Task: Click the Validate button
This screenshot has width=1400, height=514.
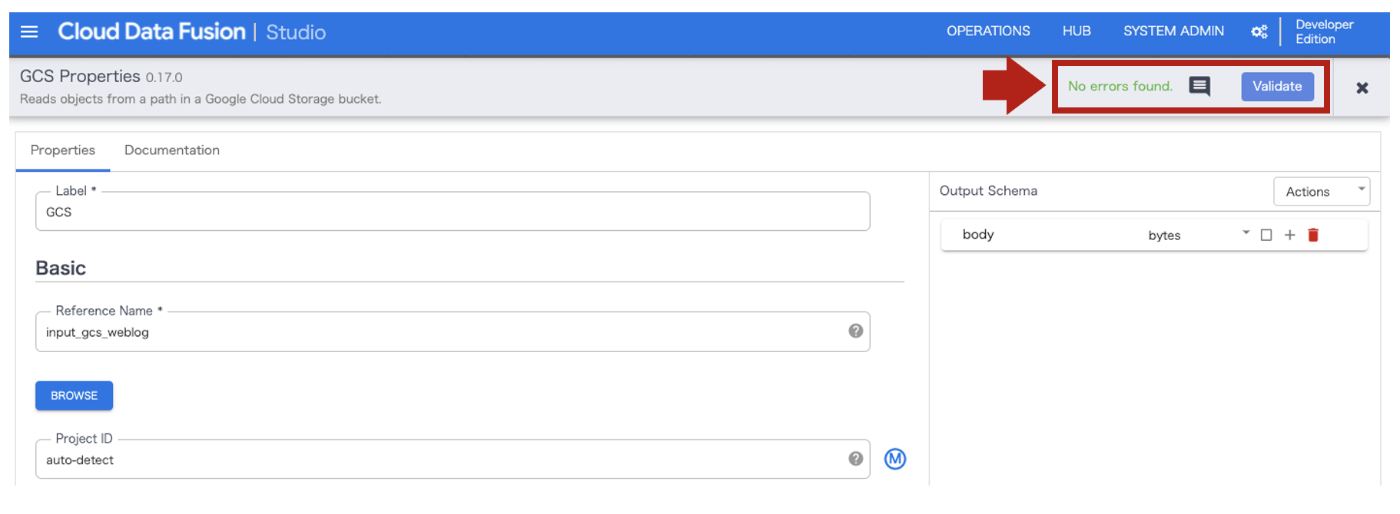Action: click(1277, 86)
